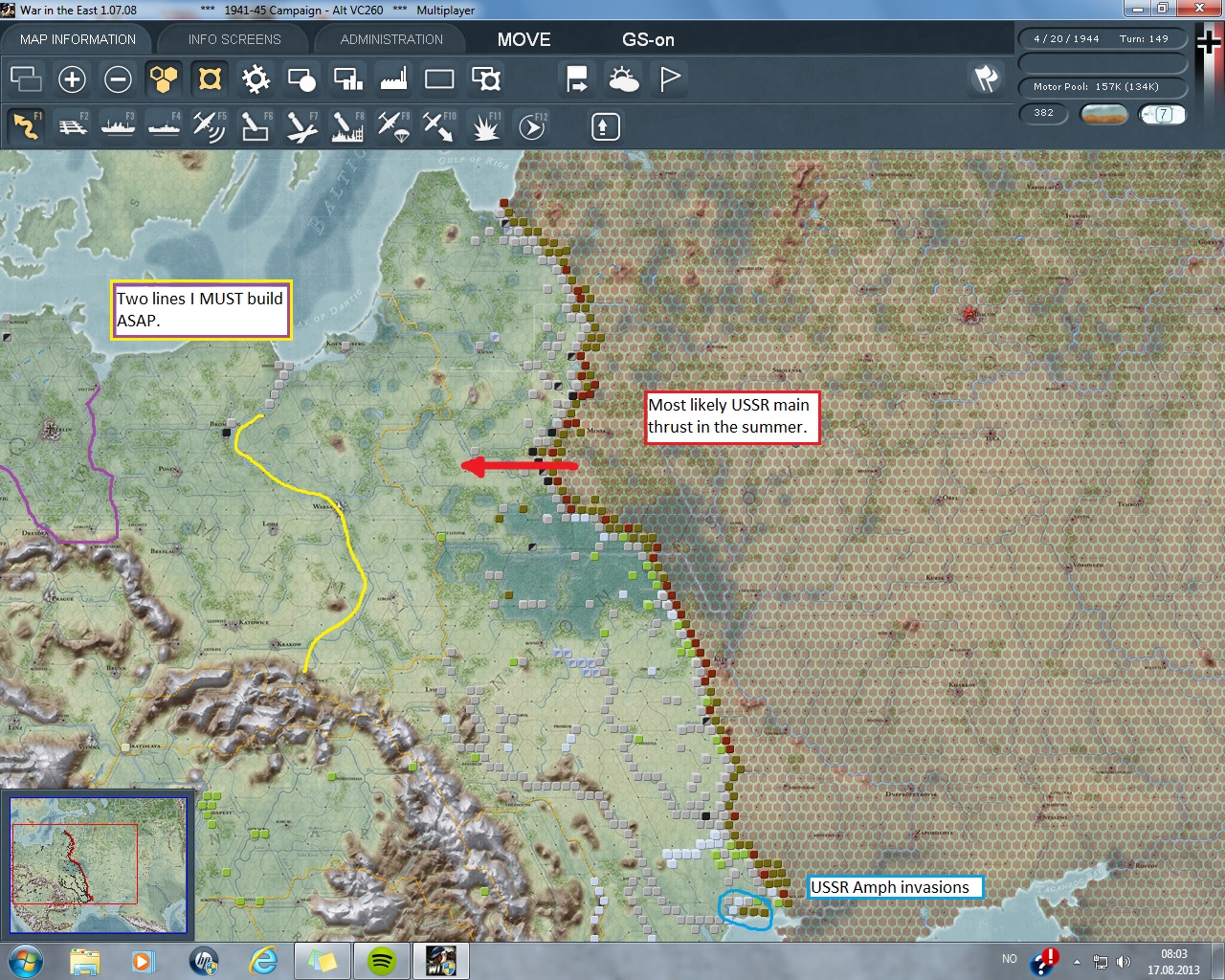
Task: Zoom in with the plus icon
Action: coord(72,78)
